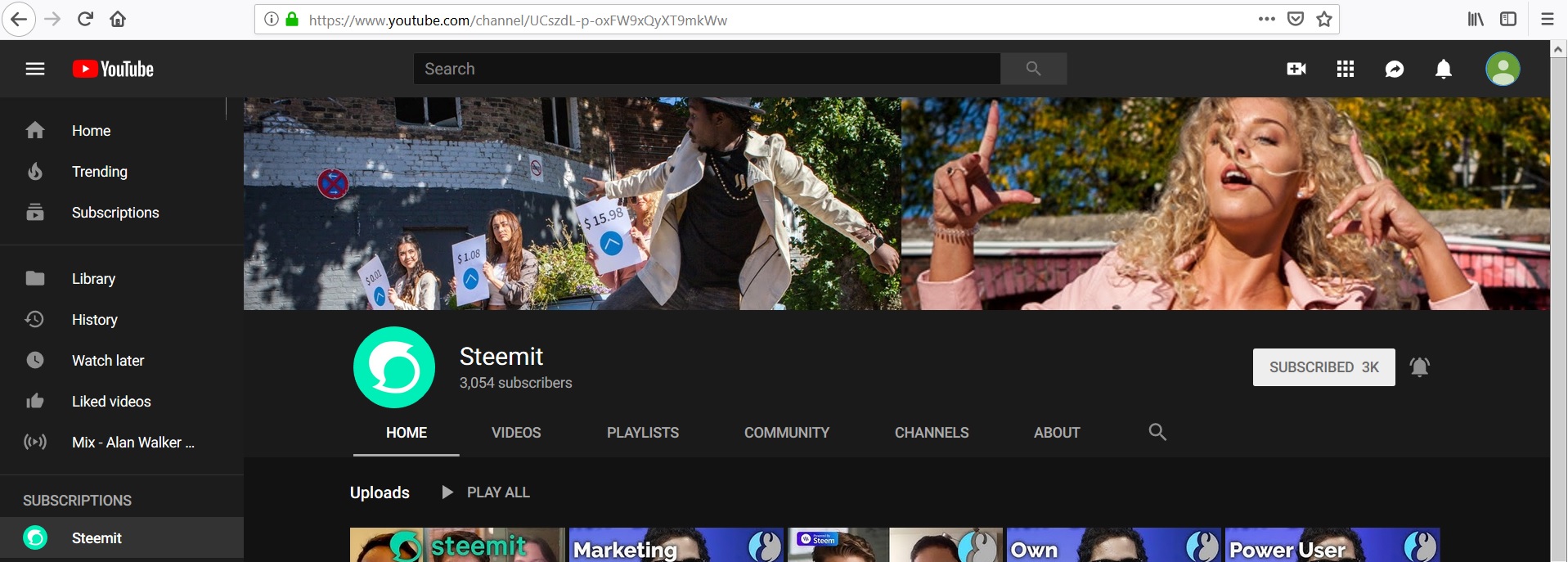The width and height of the screenshot is (1568, 562).
Task: Open the 'Own' video thumbnail
Action: pos(1114,545)
